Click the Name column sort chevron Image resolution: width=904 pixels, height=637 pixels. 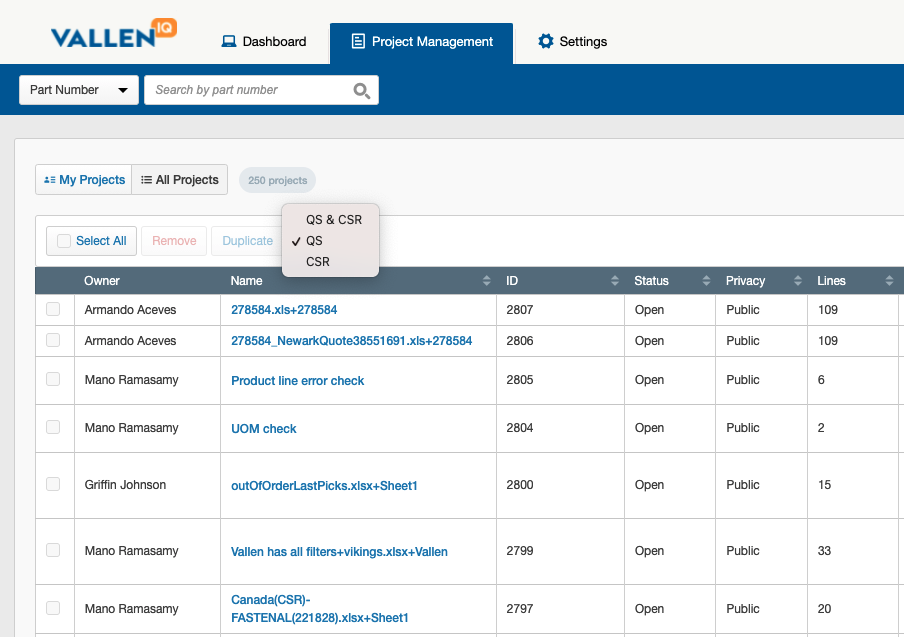coord(486,281)
